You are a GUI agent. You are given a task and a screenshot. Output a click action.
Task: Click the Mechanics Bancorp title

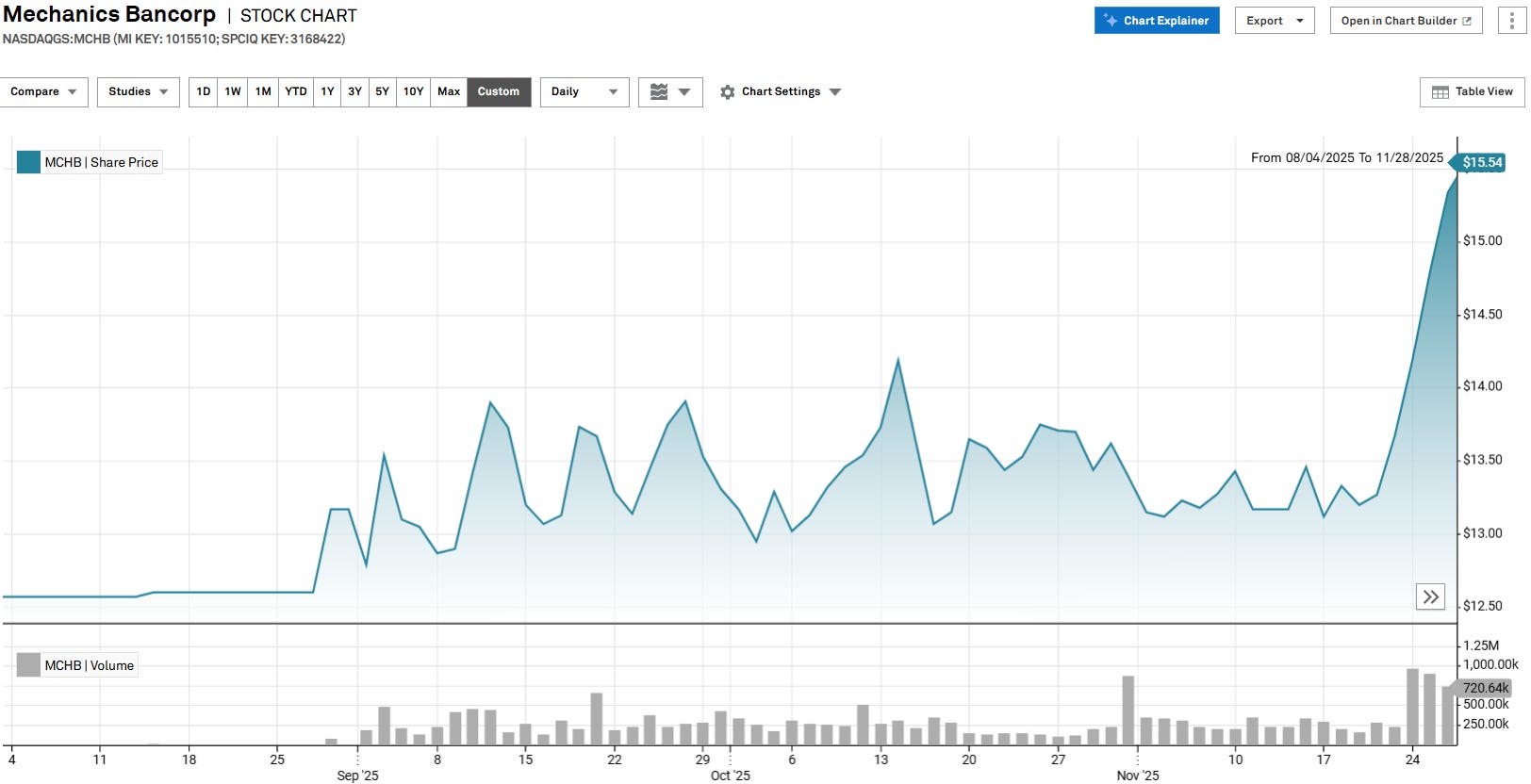[109, 15]
